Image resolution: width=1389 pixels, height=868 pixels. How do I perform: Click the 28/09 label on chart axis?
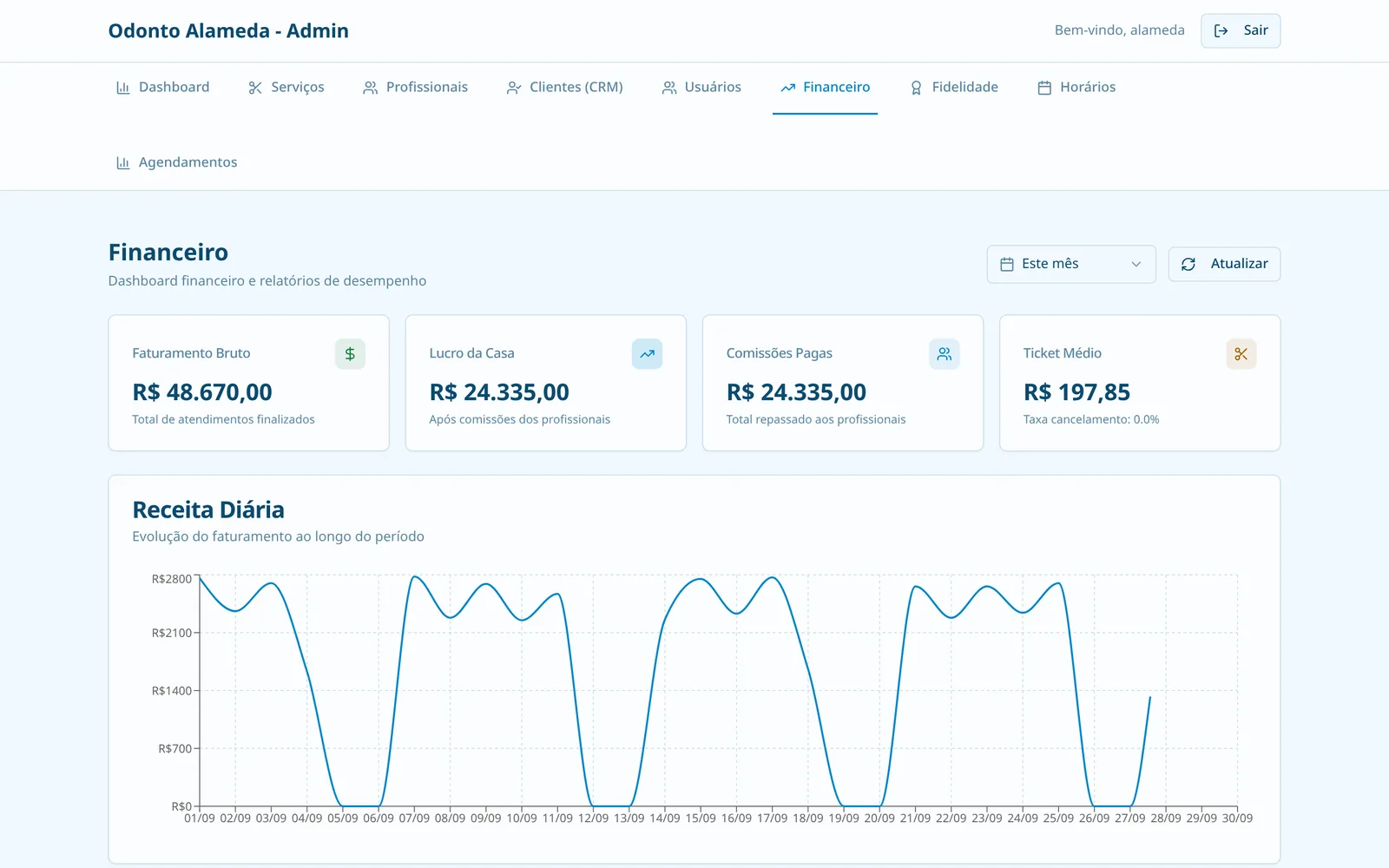coord(1166,819)
